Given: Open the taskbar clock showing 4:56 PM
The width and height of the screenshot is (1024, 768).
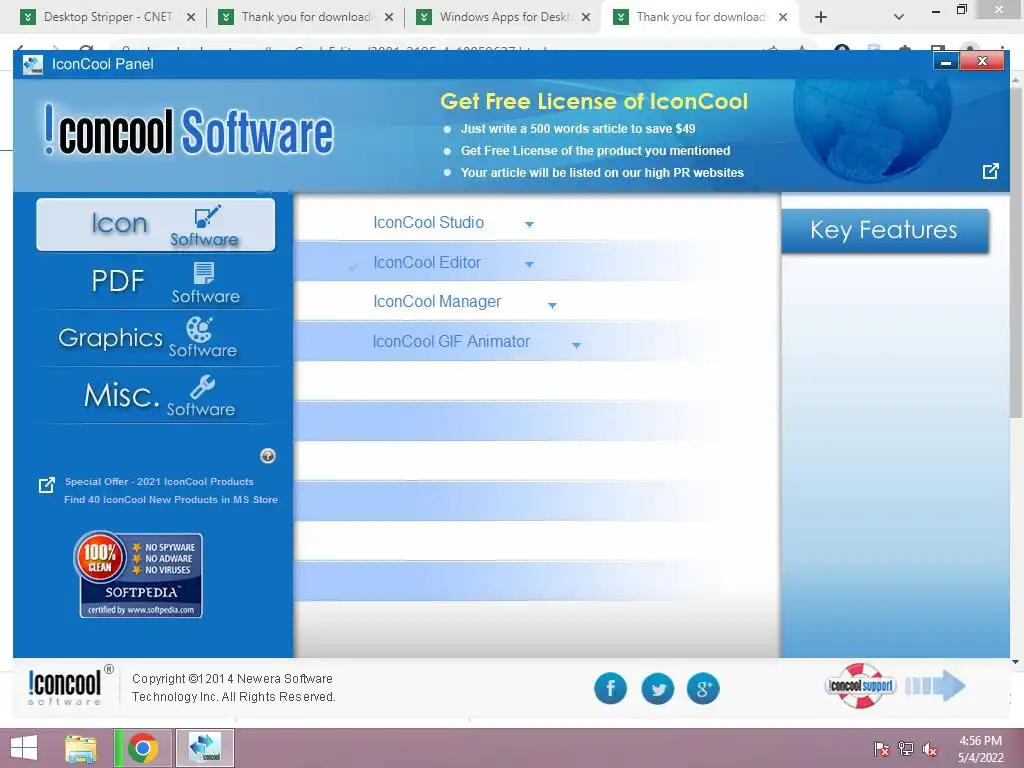Looking at the screenshot, I should click(980, 749).
